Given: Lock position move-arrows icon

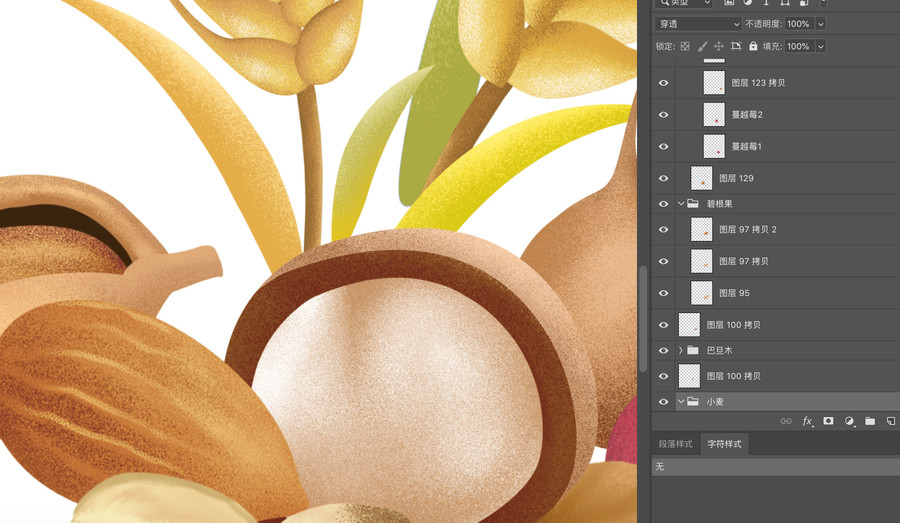Looking at the screenshot, I should (x=719, y=47).
